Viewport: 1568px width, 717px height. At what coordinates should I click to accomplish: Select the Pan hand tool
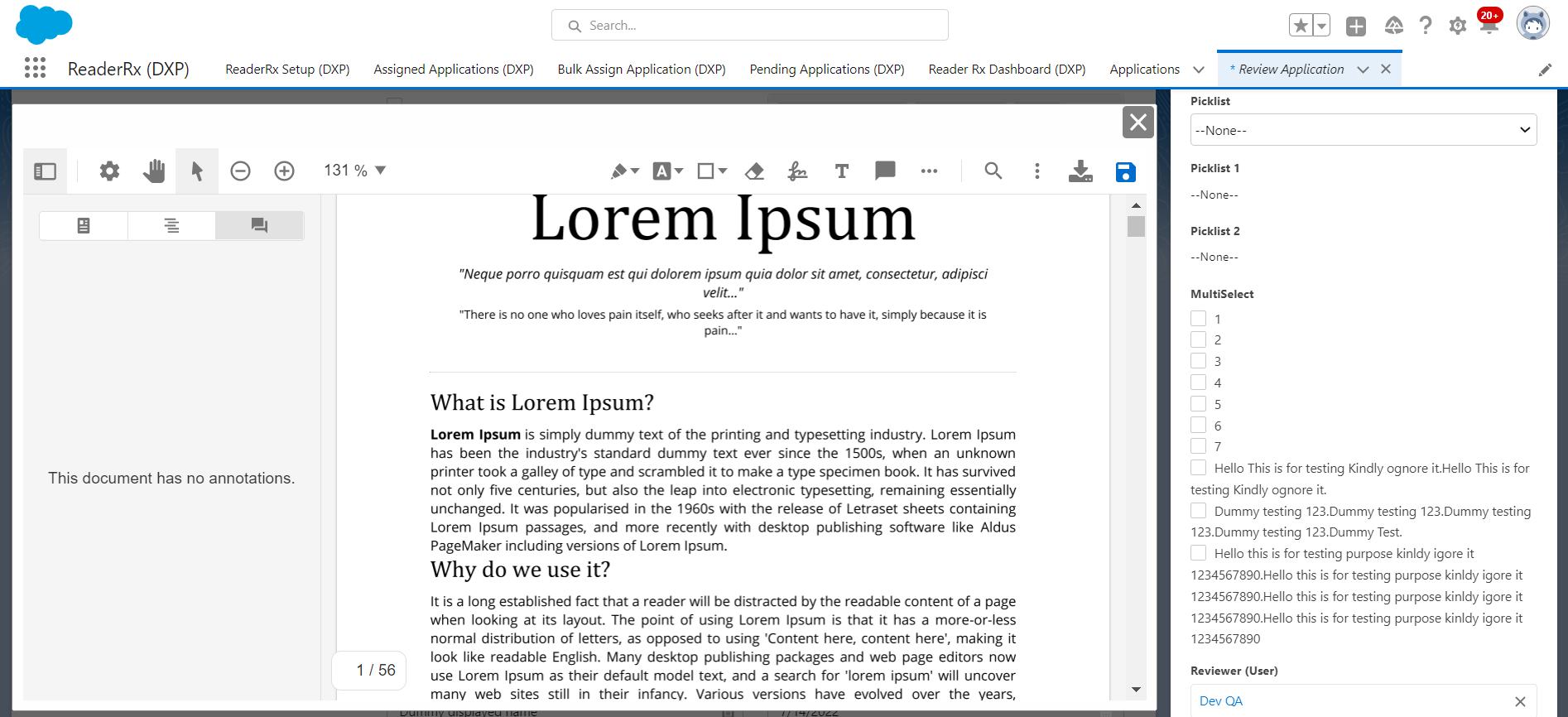[154, 171]
